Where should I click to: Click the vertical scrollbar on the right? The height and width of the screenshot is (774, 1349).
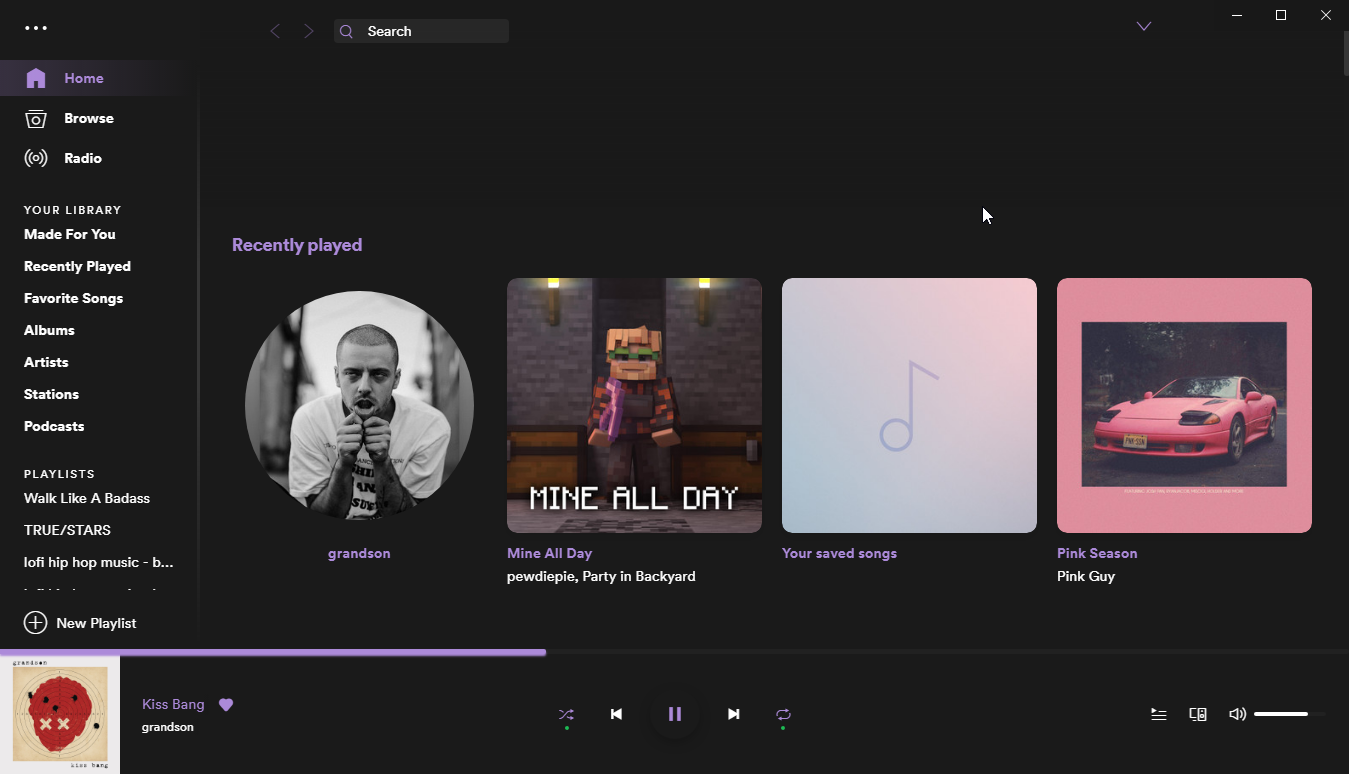pyautogui.click(x=1344, y=52)
